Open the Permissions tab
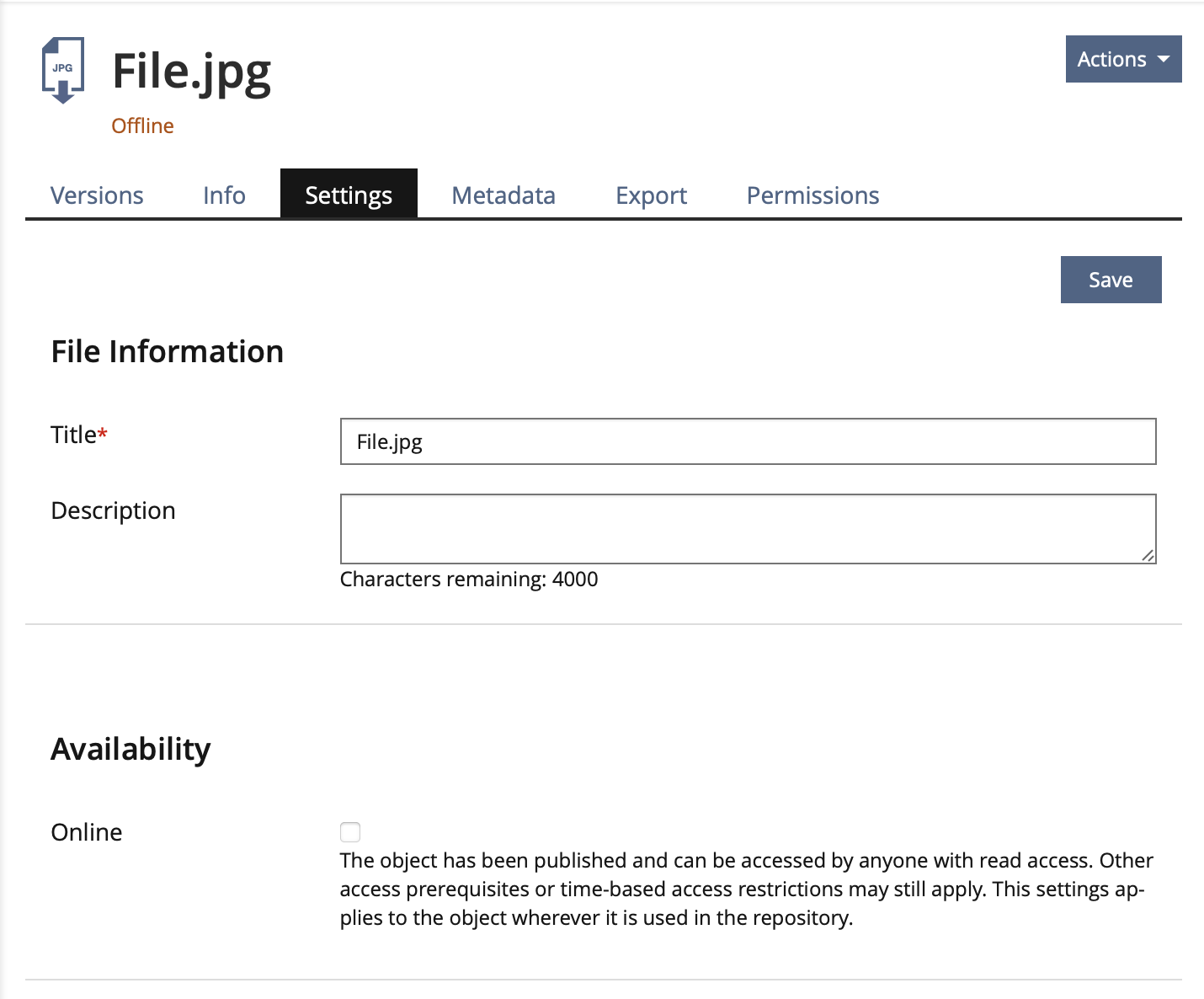The width and height of the screenshot is (1204, 999). (812, 195)
